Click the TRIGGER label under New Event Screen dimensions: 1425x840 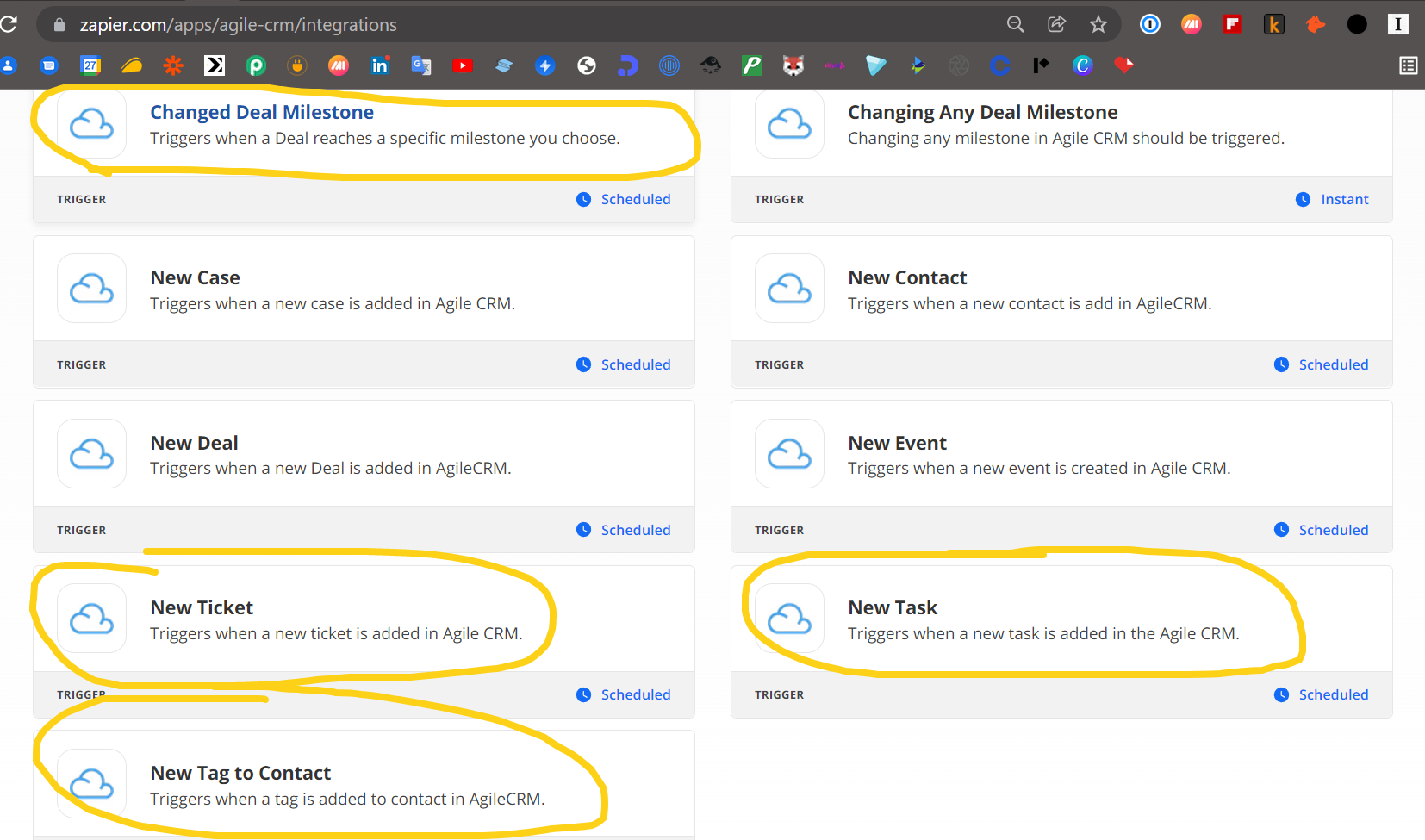[780, 530]
